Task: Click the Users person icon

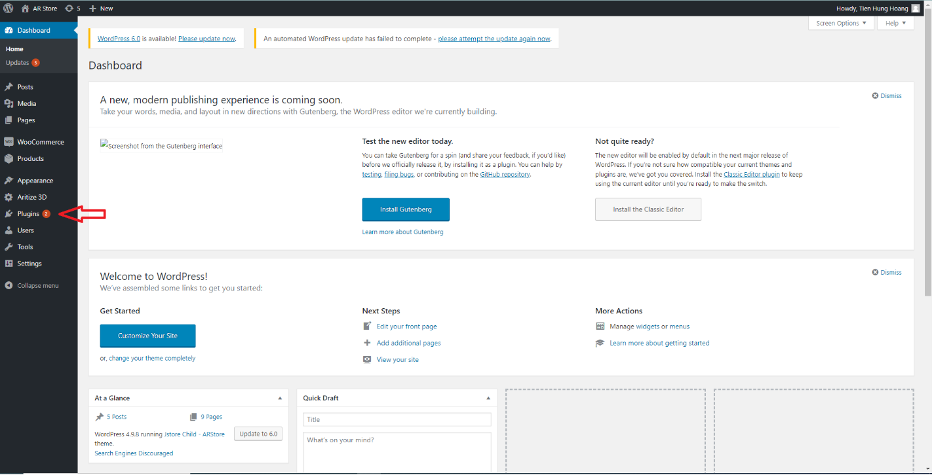Action: click(8, 231)
